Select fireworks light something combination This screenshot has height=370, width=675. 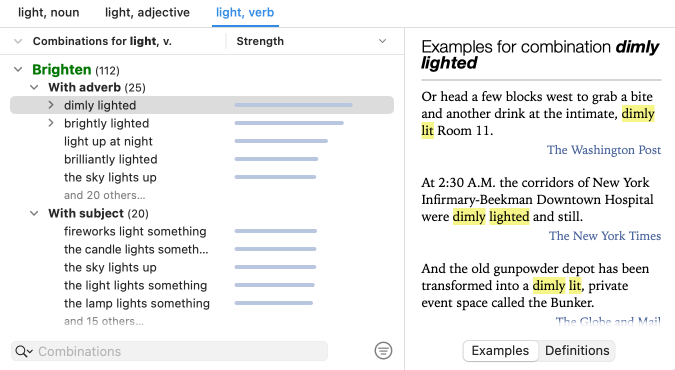pyautogui.click(x=135, y=231)
